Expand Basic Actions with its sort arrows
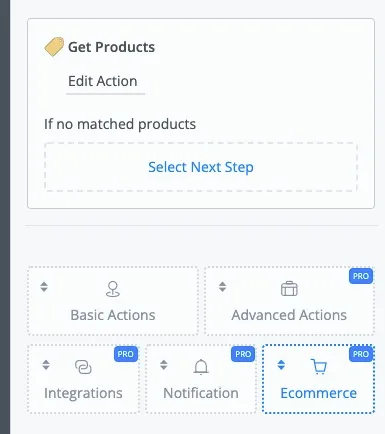Image resolution: width=385 pixels, height=434 pixels. coord(44,287)
